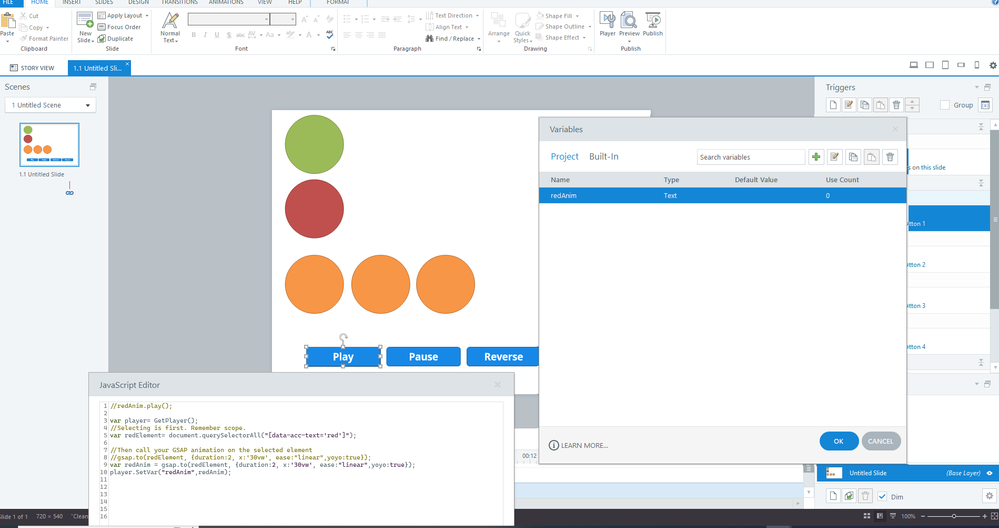Click the zoom slider in status bar
Viewport: 999px width, 528px height.
(953, 516)
